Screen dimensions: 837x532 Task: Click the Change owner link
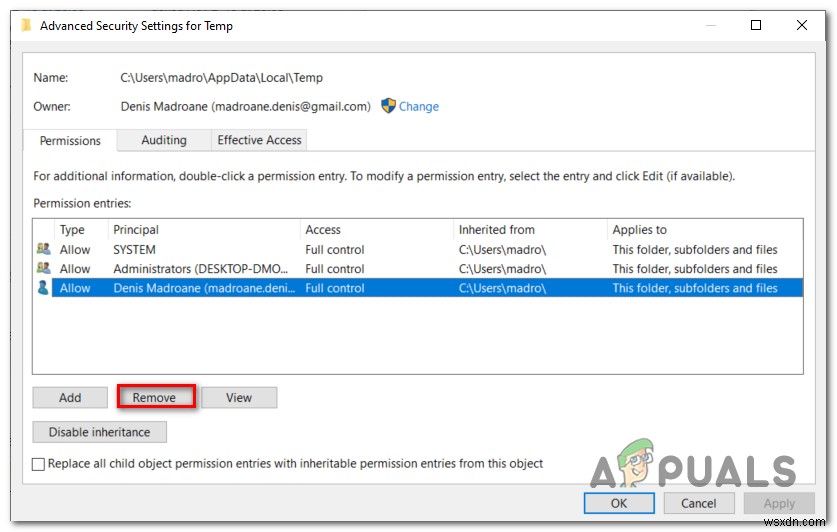coord(418,106)
